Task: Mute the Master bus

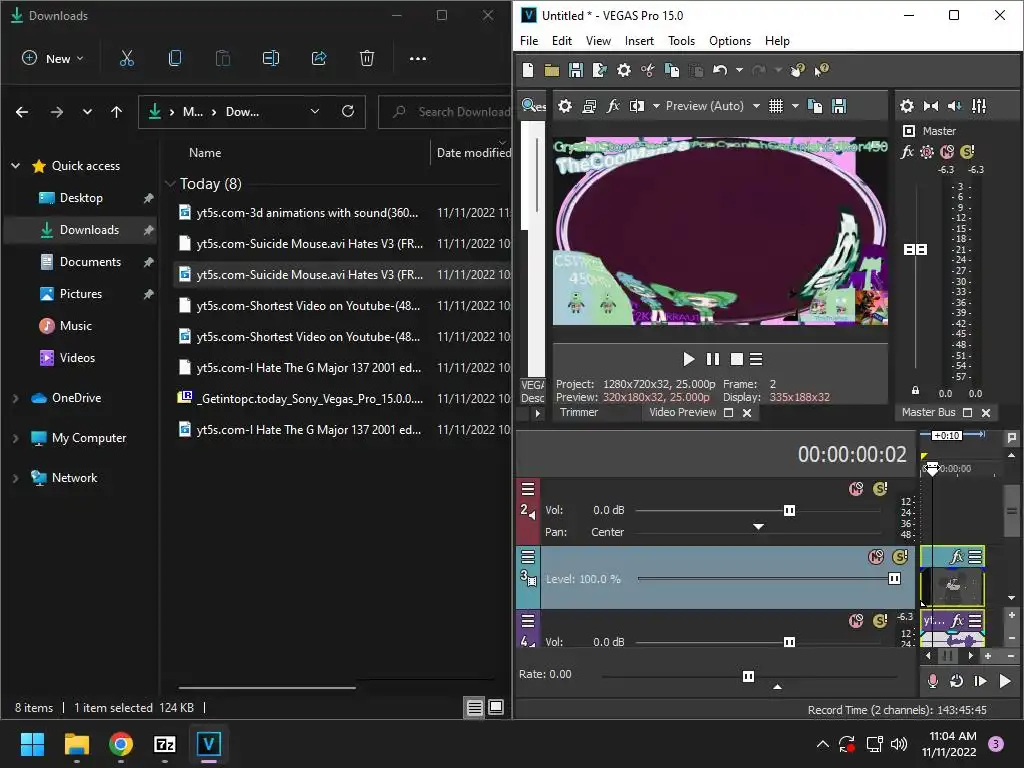Action: click(947, 152)
